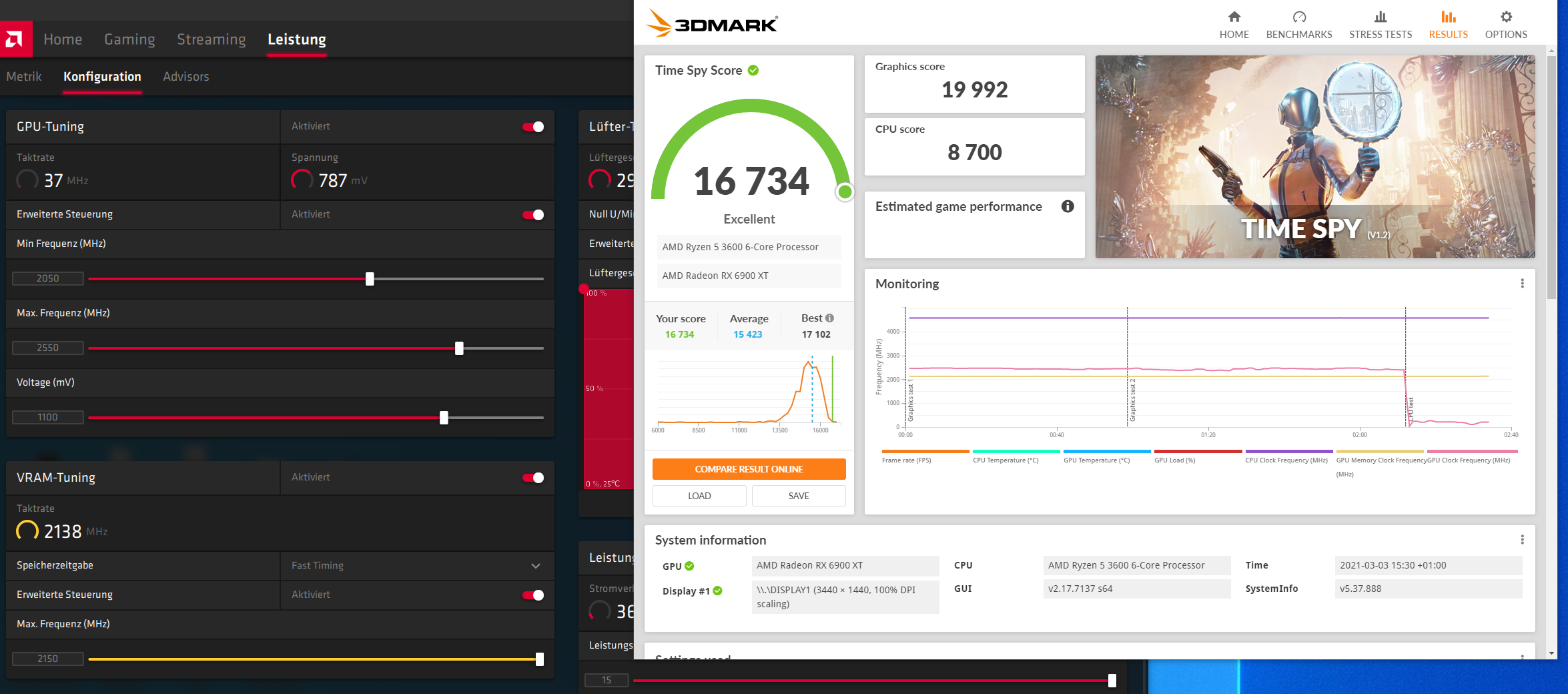
Task: Switch to Gaming tab
Action: point(129,39)
